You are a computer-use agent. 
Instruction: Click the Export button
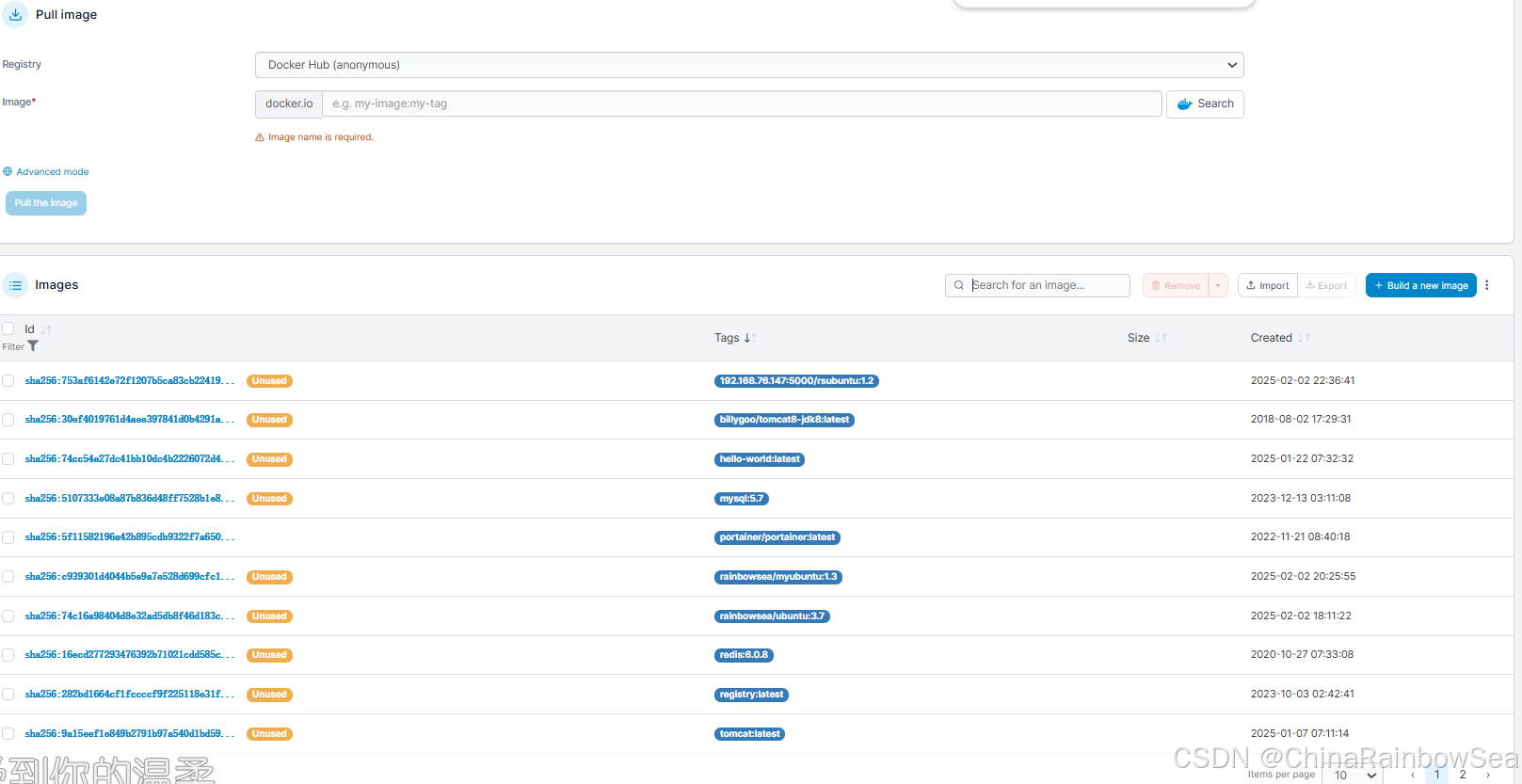(1326, 285)
